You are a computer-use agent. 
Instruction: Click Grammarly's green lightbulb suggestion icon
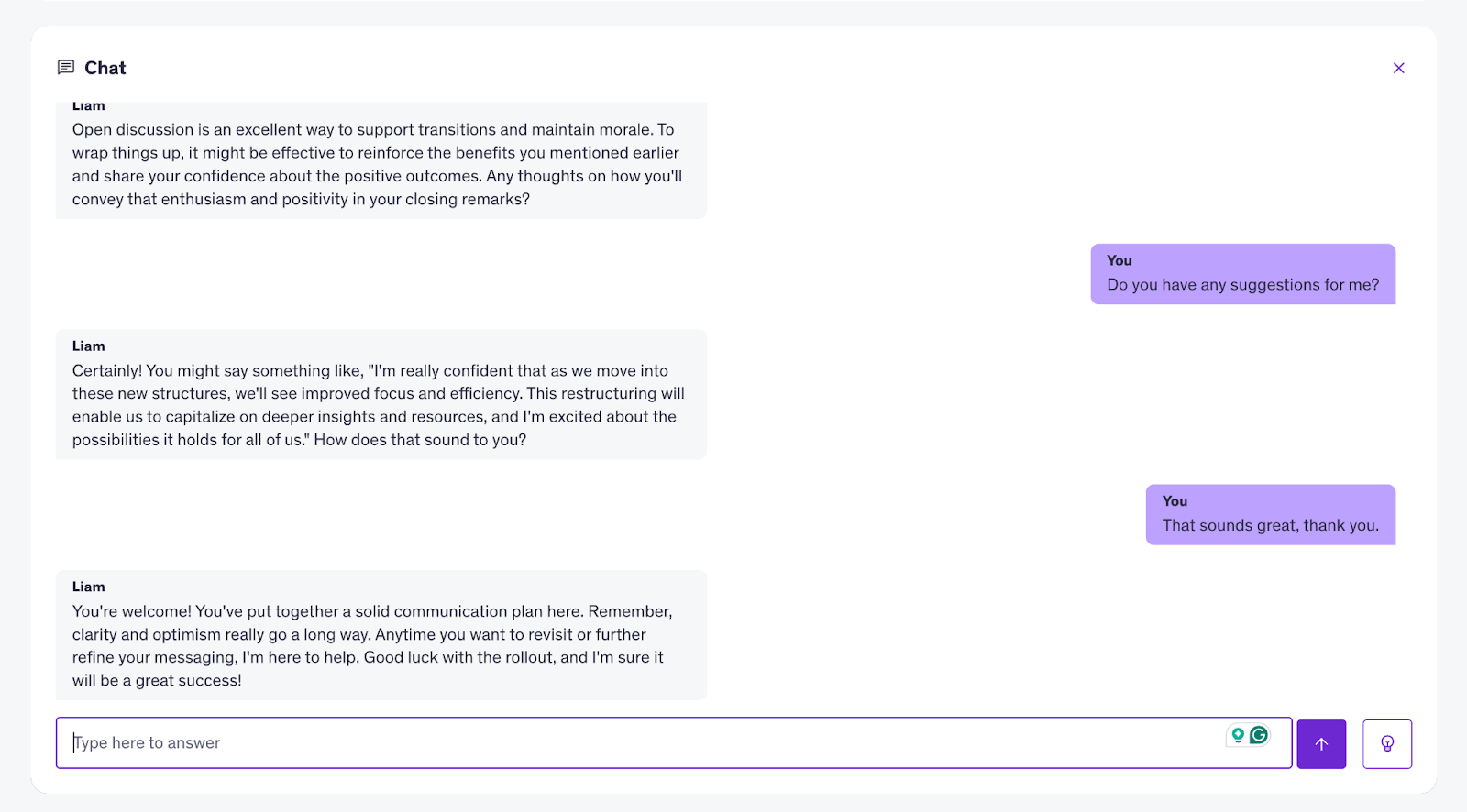[1238, 735]
